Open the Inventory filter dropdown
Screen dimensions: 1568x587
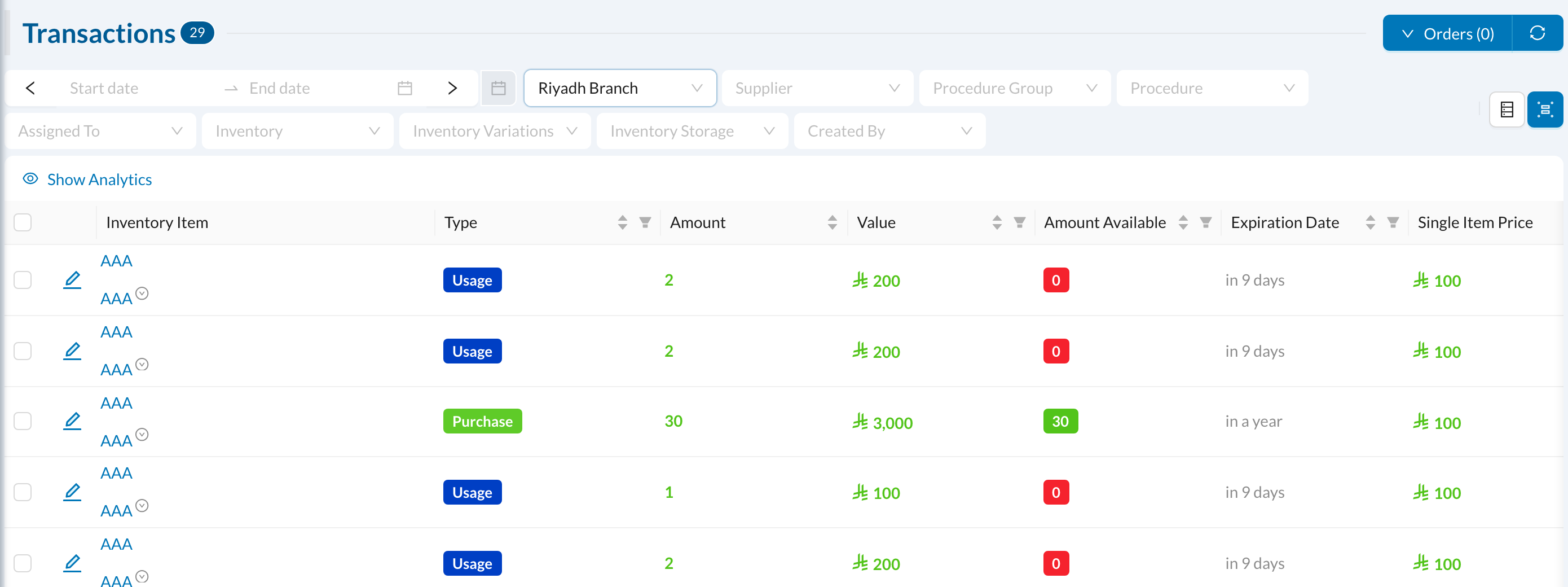298,131
